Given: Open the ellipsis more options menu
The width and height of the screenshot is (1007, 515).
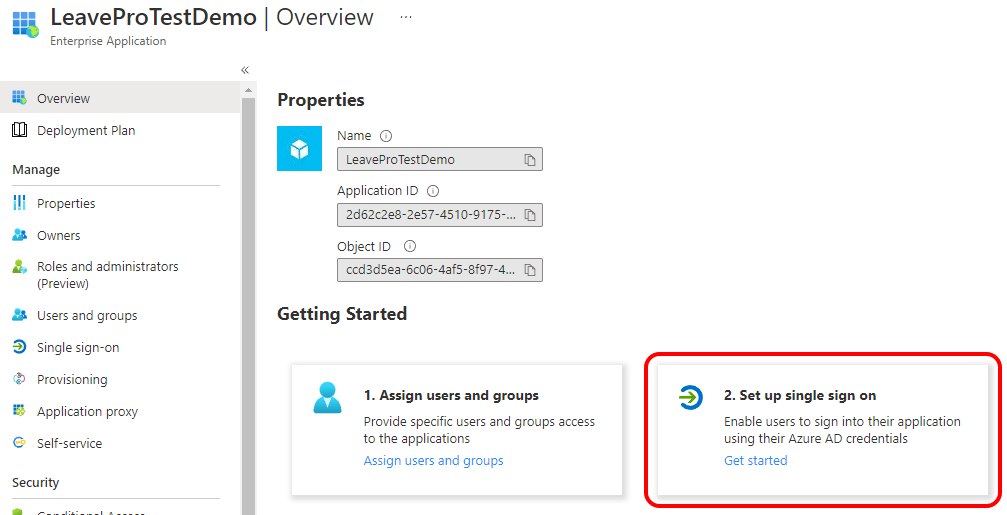Looking at the screenshot, I should 406,17.
